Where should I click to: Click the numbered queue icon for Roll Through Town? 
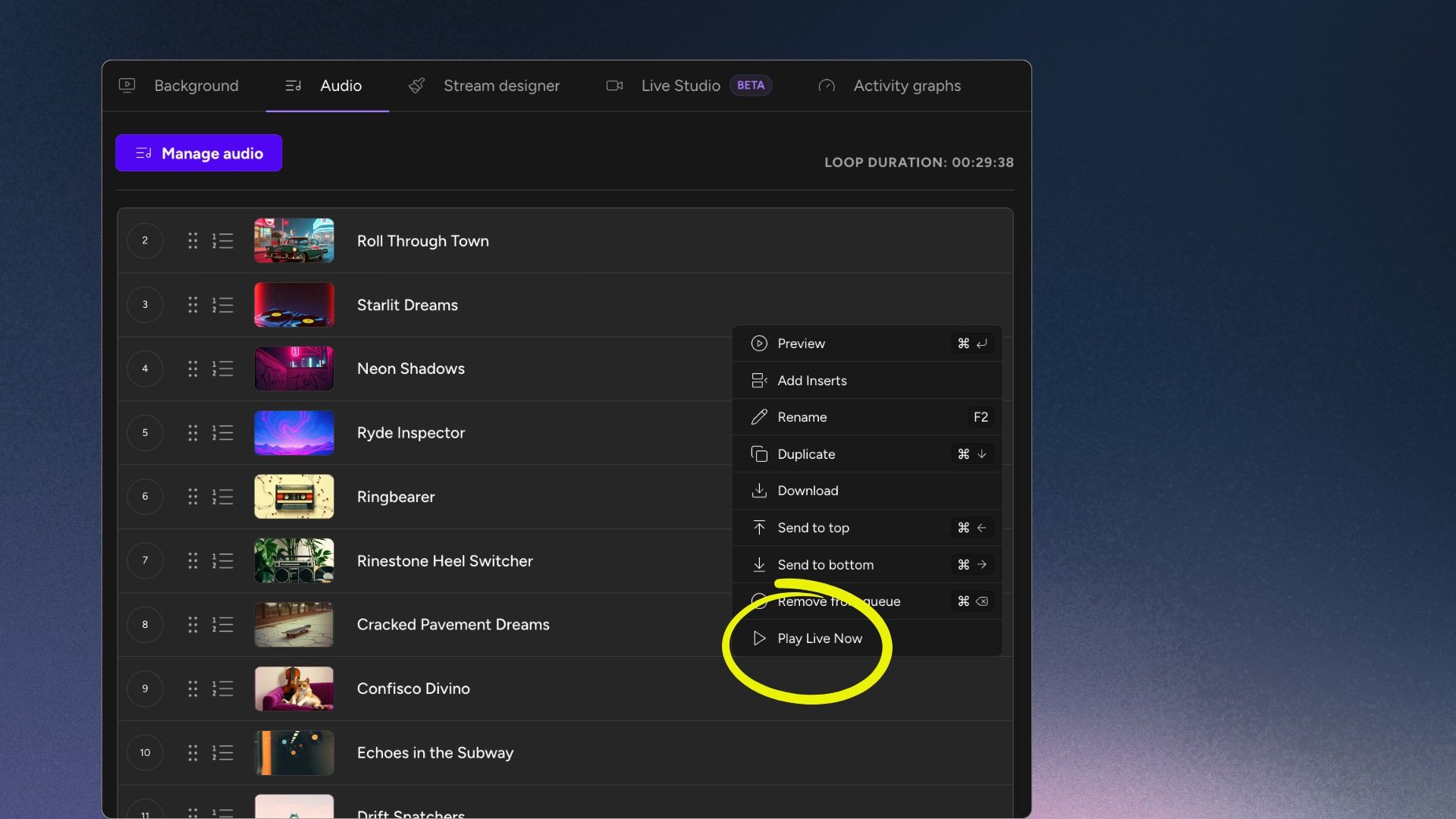pyautogui.click(x=223, y=240)
